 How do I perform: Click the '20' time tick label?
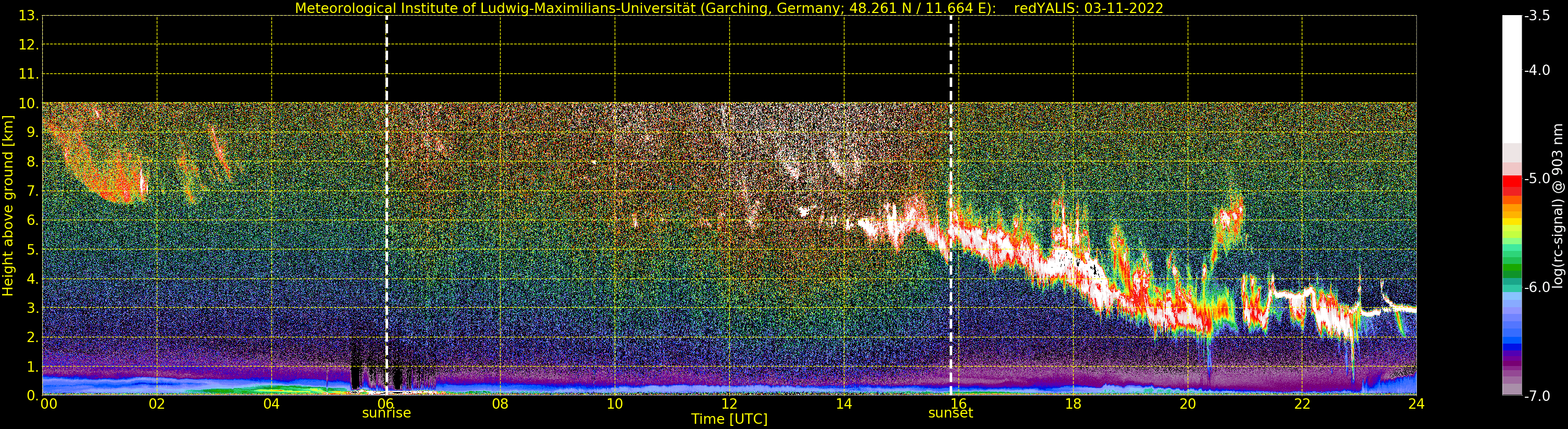[1188, 403]
